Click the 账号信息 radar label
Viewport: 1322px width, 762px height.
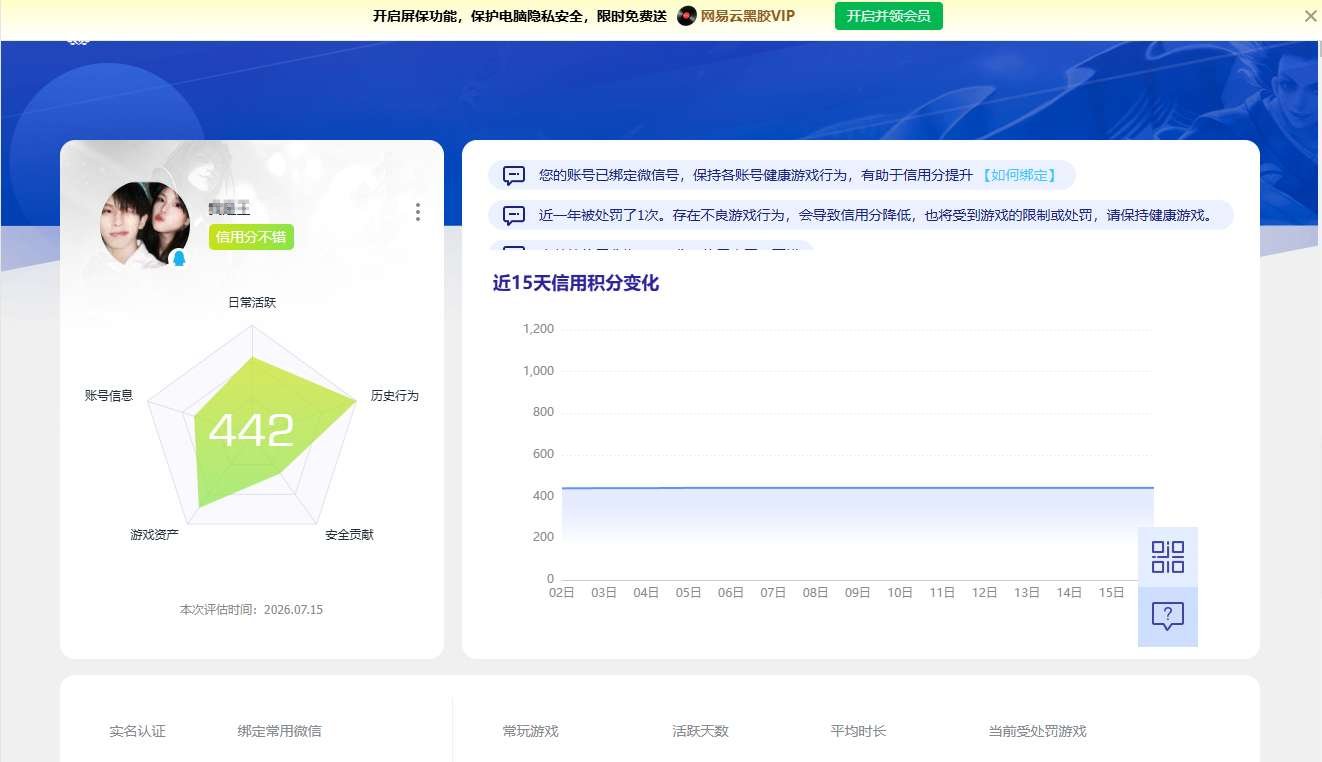[x=109, y=396]
